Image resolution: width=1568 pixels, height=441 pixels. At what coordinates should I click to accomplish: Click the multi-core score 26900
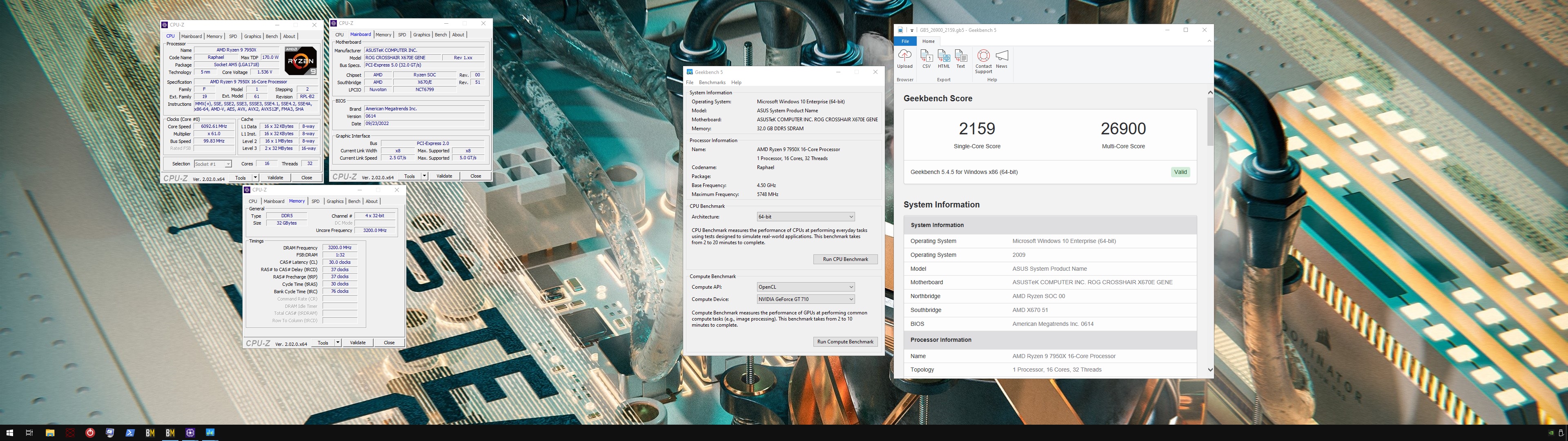click(x=1123, y=129)
